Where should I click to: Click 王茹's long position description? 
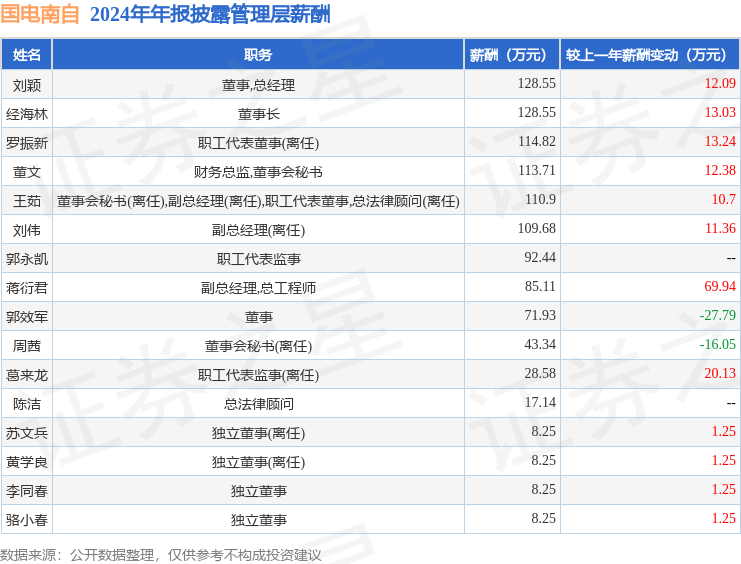[x=258, y=201]
